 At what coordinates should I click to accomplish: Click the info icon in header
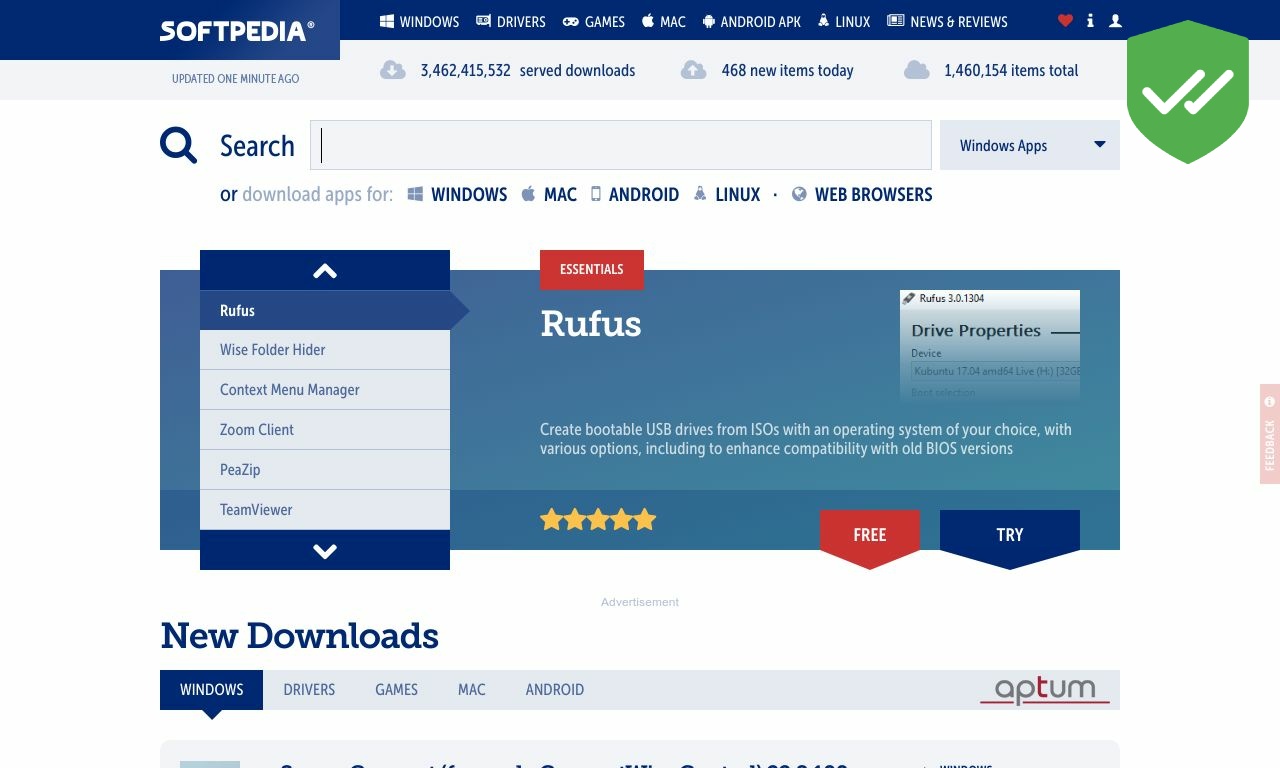[1090, 21]
